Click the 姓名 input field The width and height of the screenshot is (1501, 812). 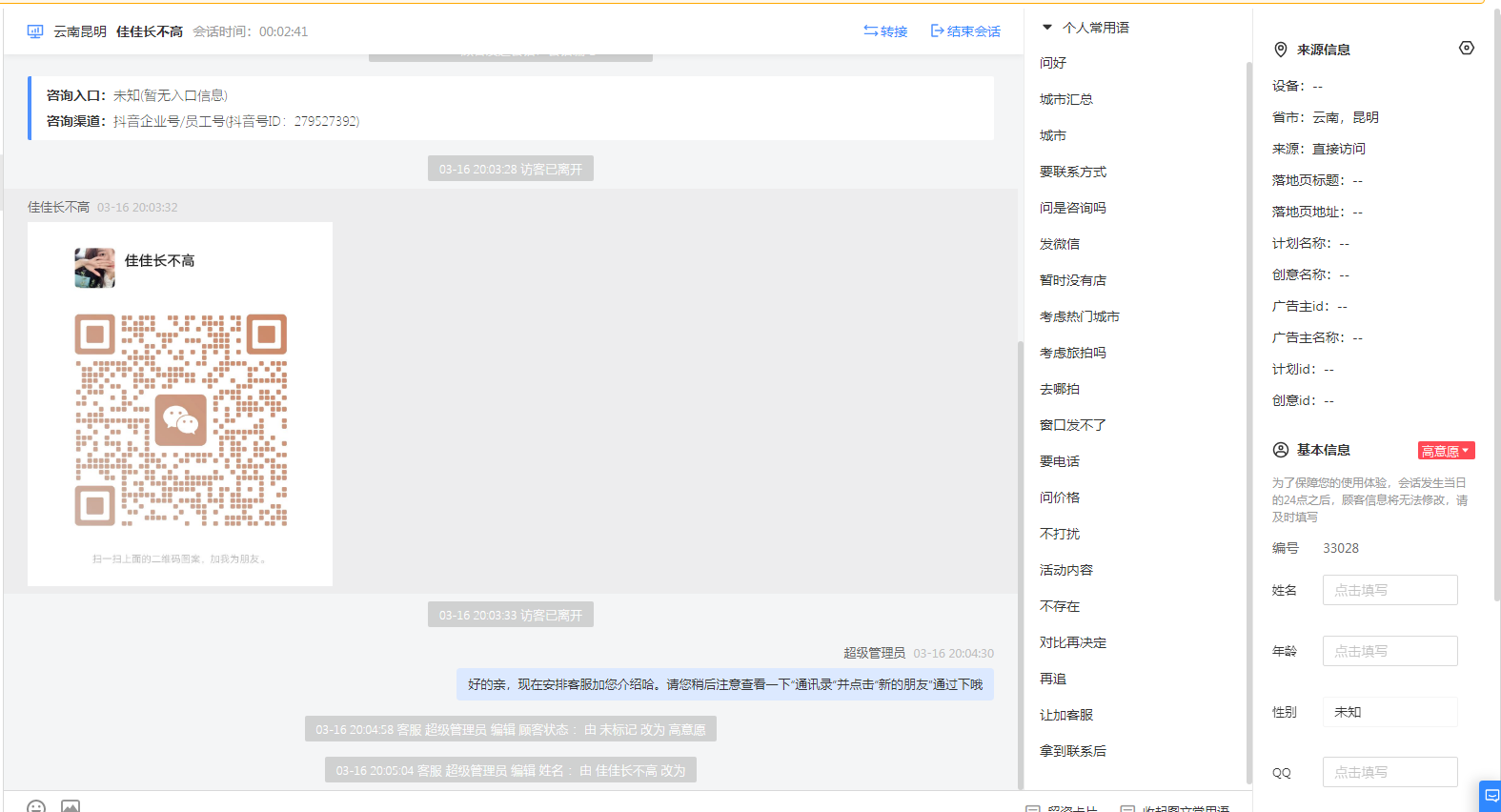coord(1389,590)
